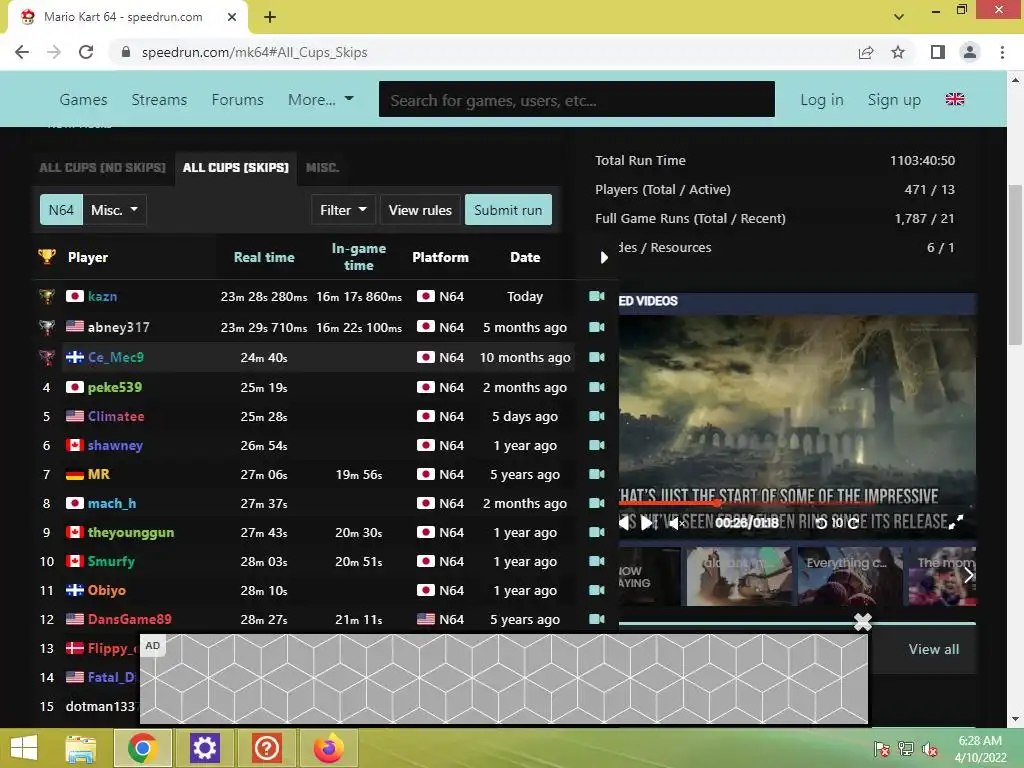Open File Explorer from taskbar
The height and width of the screenshot is (768, 1024).
(x=81, y=748)
